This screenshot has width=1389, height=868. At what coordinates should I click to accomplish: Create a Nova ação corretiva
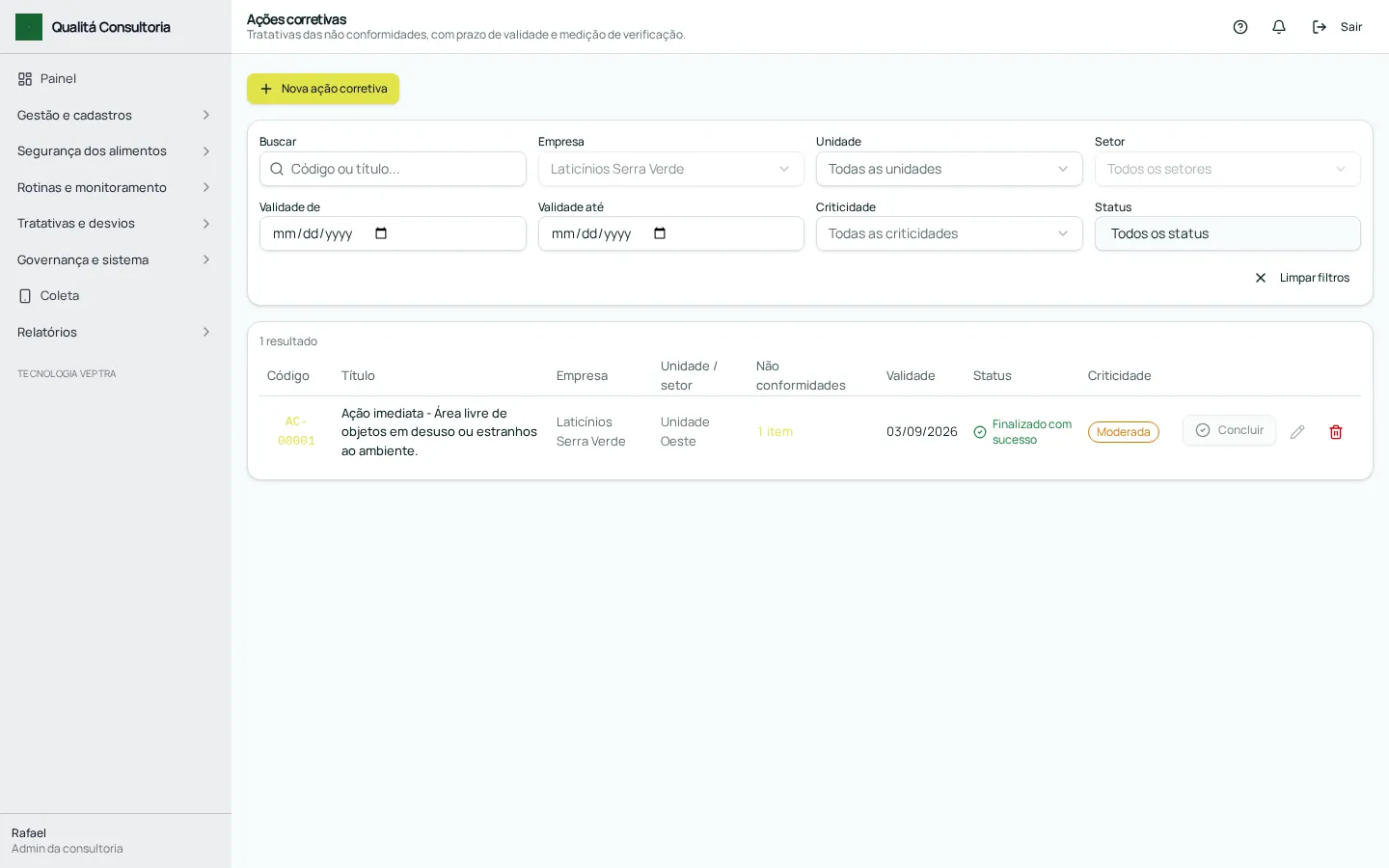pyautogui.click(x=323, y=89)
